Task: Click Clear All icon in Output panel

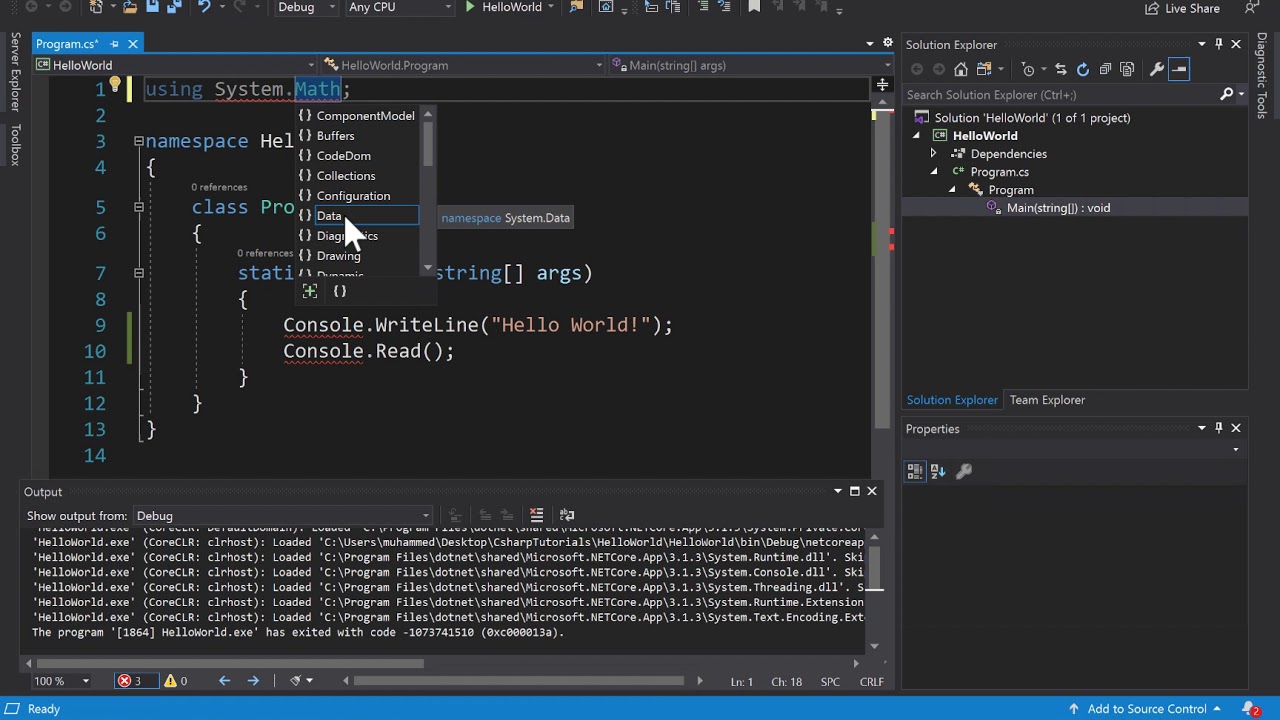Action: tap(536, 515)
